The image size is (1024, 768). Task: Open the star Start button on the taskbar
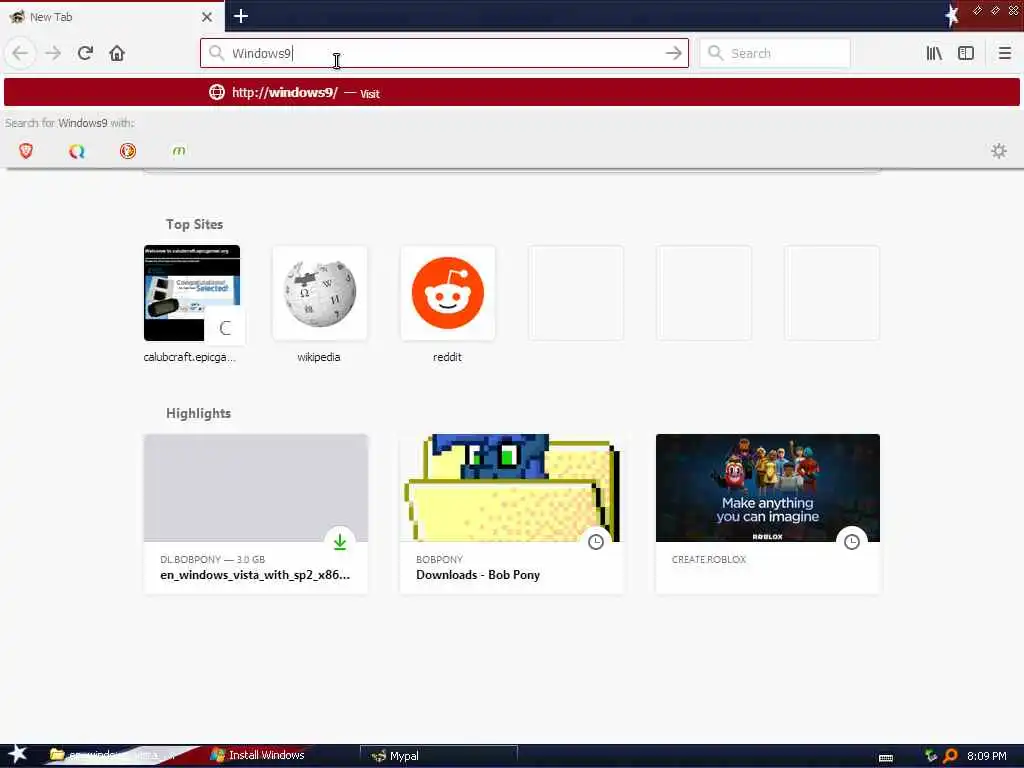pos(16,754)
